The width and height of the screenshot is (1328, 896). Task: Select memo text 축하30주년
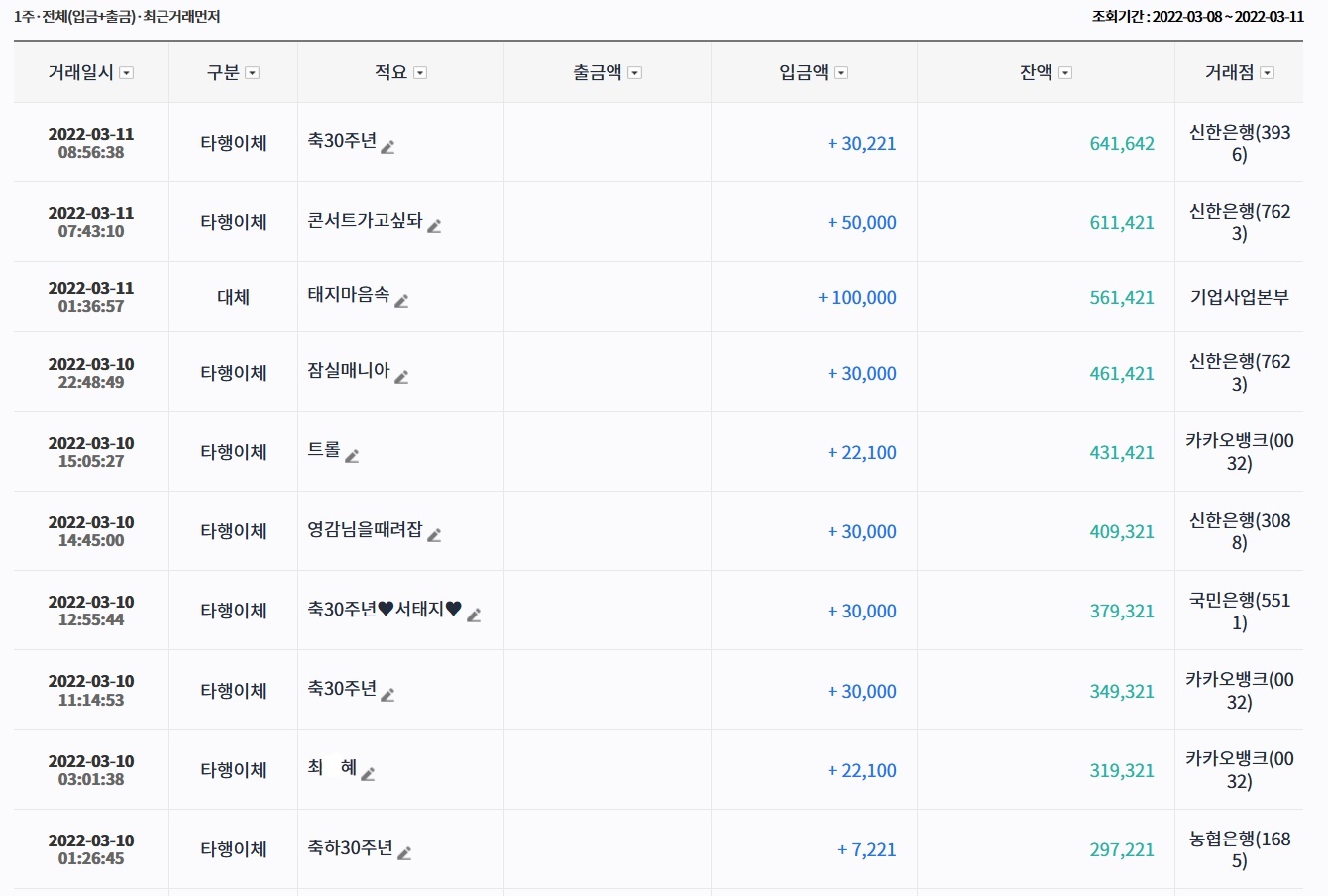click(351, 848)
